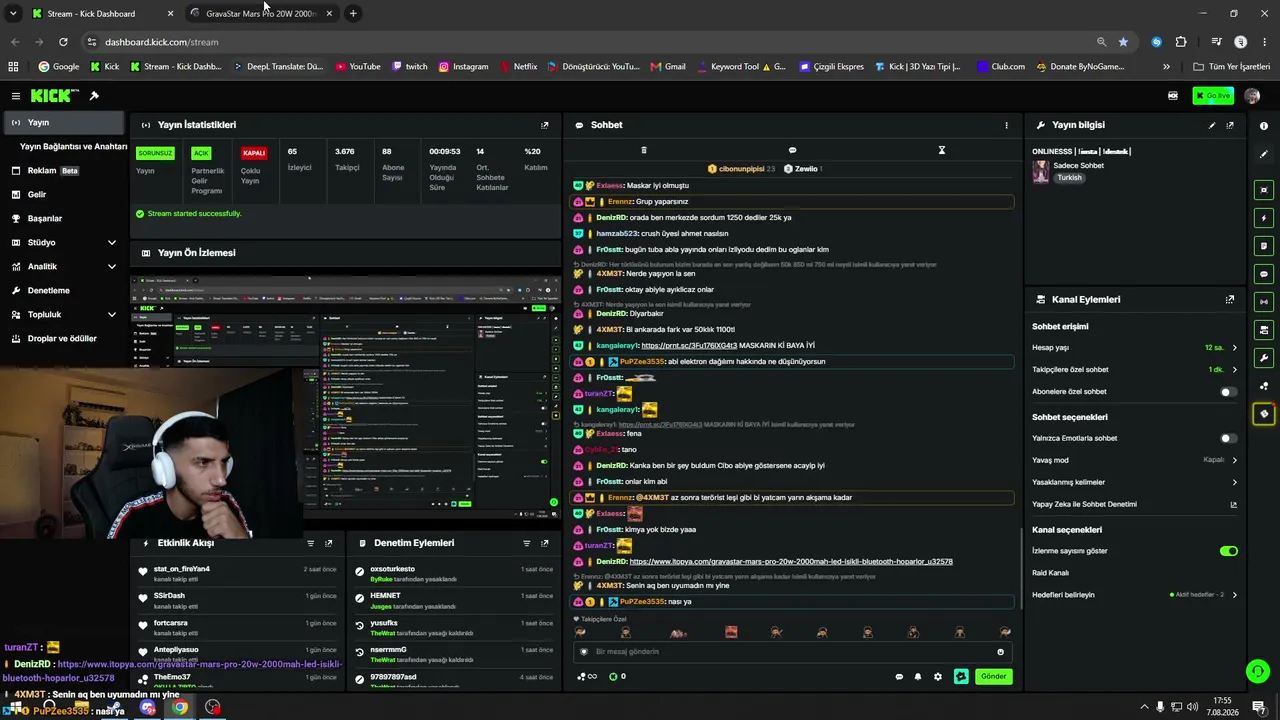The width and height of the screenshot is (1280, 720).
Task: Click the Bir mesaj gönderin message field
Action: coord(792,652)
